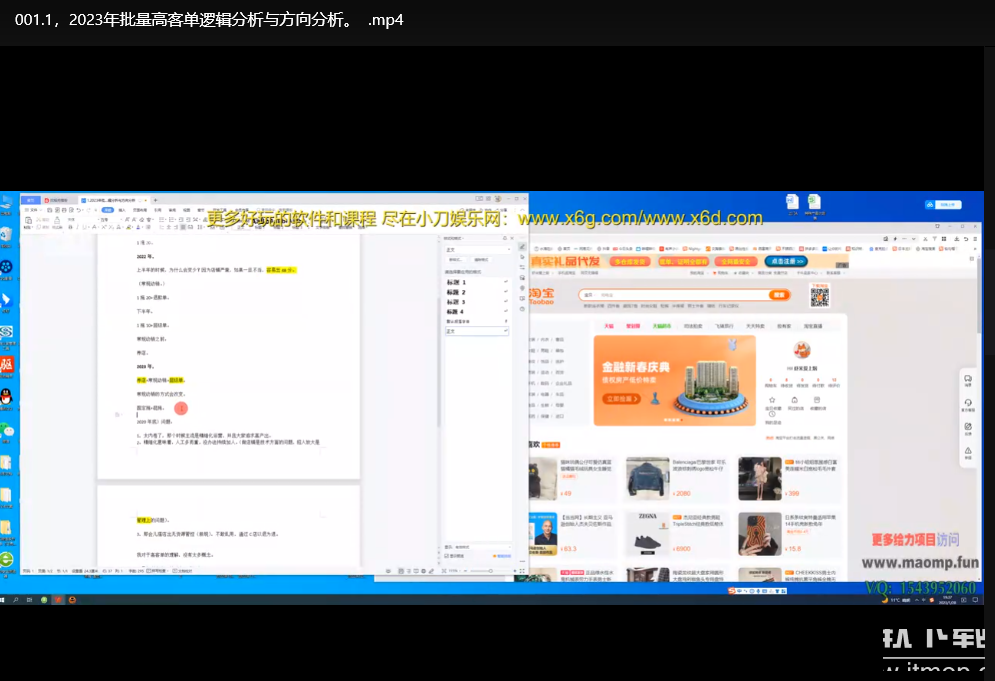
Task: Click the Taobao 聚划算 tab
Action: [633, 326]
